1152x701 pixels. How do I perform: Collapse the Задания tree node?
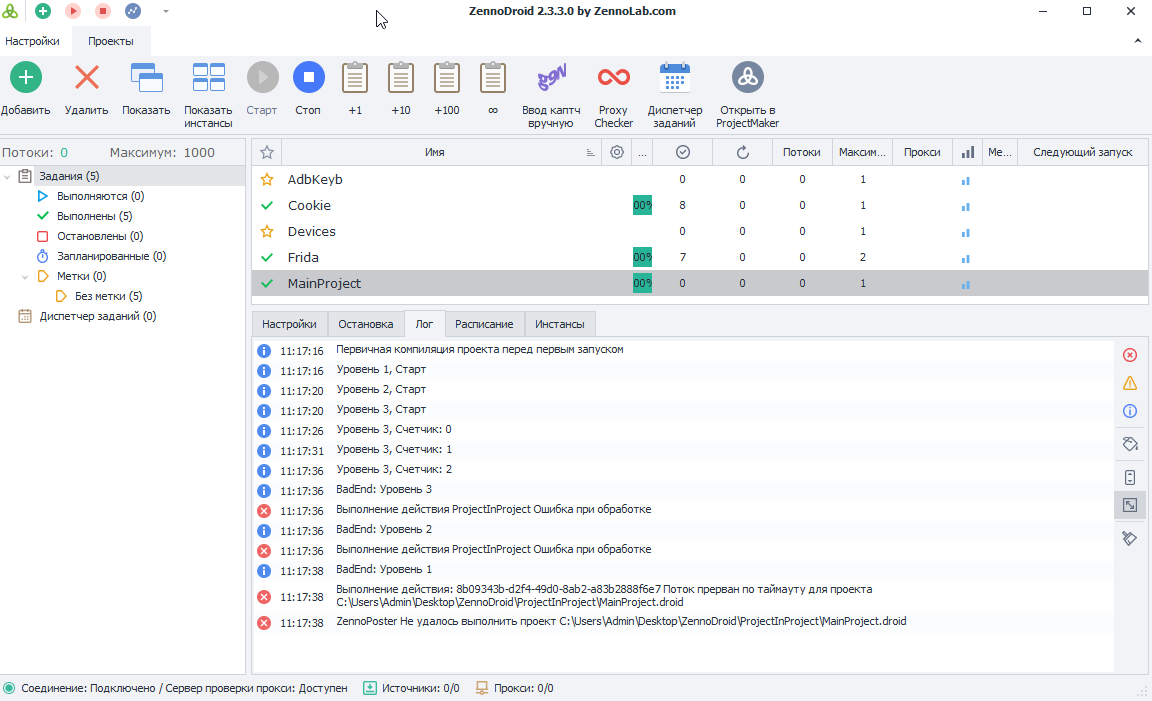pyautogui.click(x=9, y=177)
